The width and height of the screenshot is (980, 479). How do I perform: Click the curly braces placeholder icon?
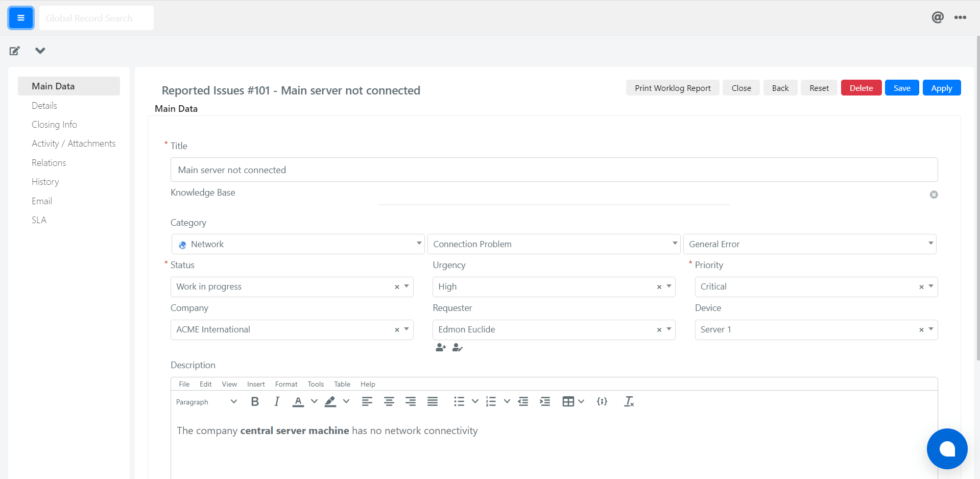point(602,401)
